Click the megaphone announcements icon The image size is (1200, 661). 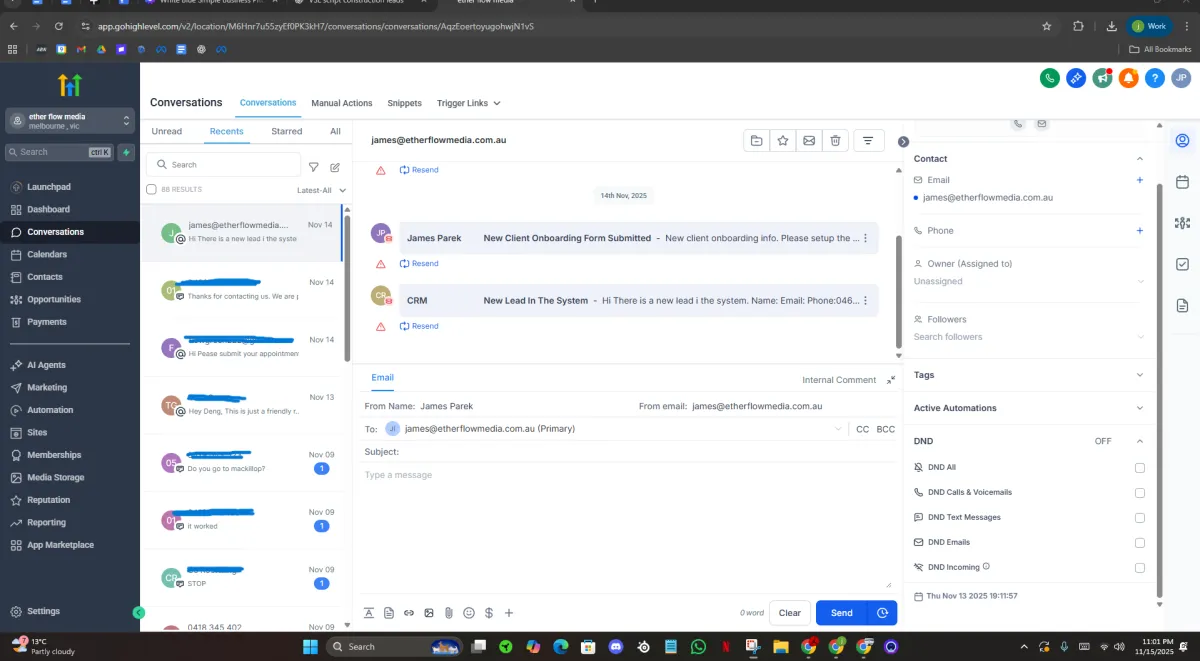click(1102, 78)
